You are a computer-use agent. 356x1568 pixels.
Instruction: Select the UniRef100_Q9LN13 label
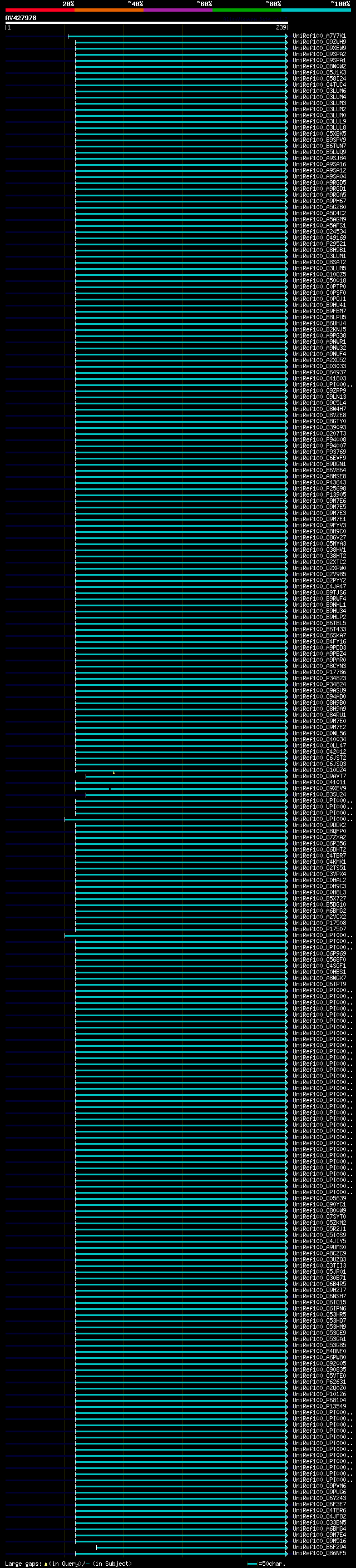[319, 397]
